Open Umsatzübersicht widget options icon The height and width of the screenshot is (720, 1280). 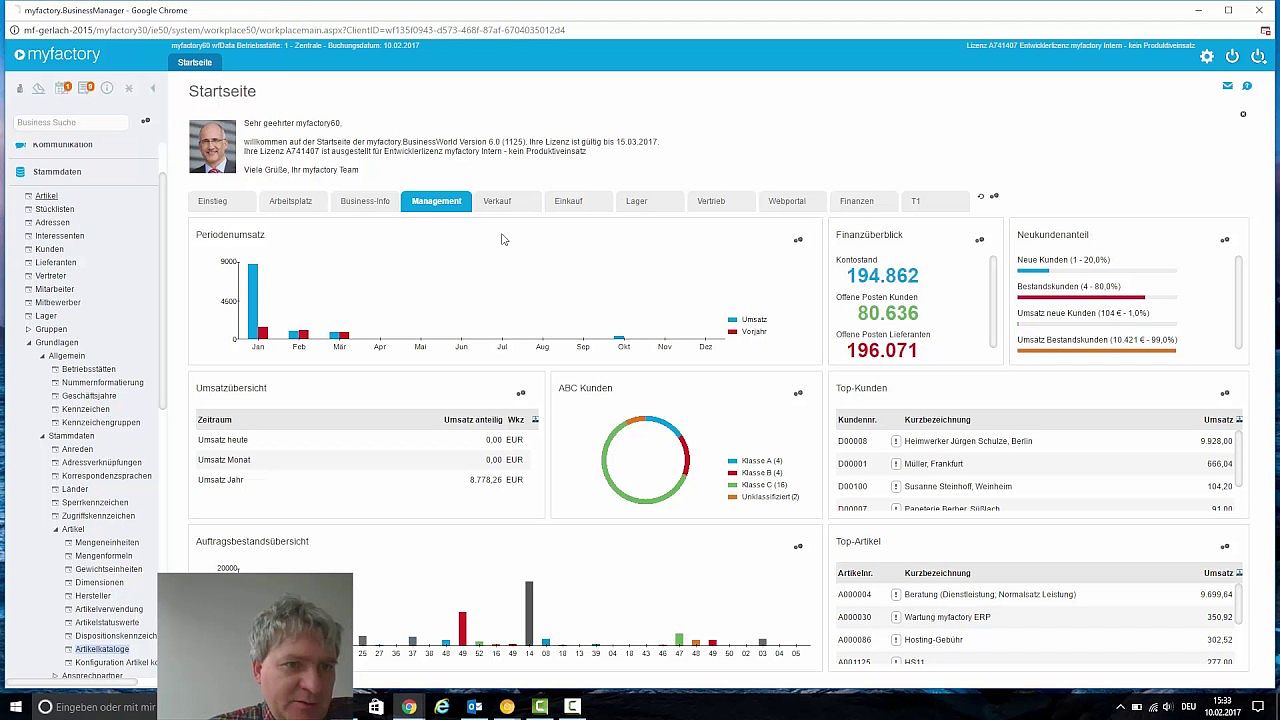(x=520, y=393)
